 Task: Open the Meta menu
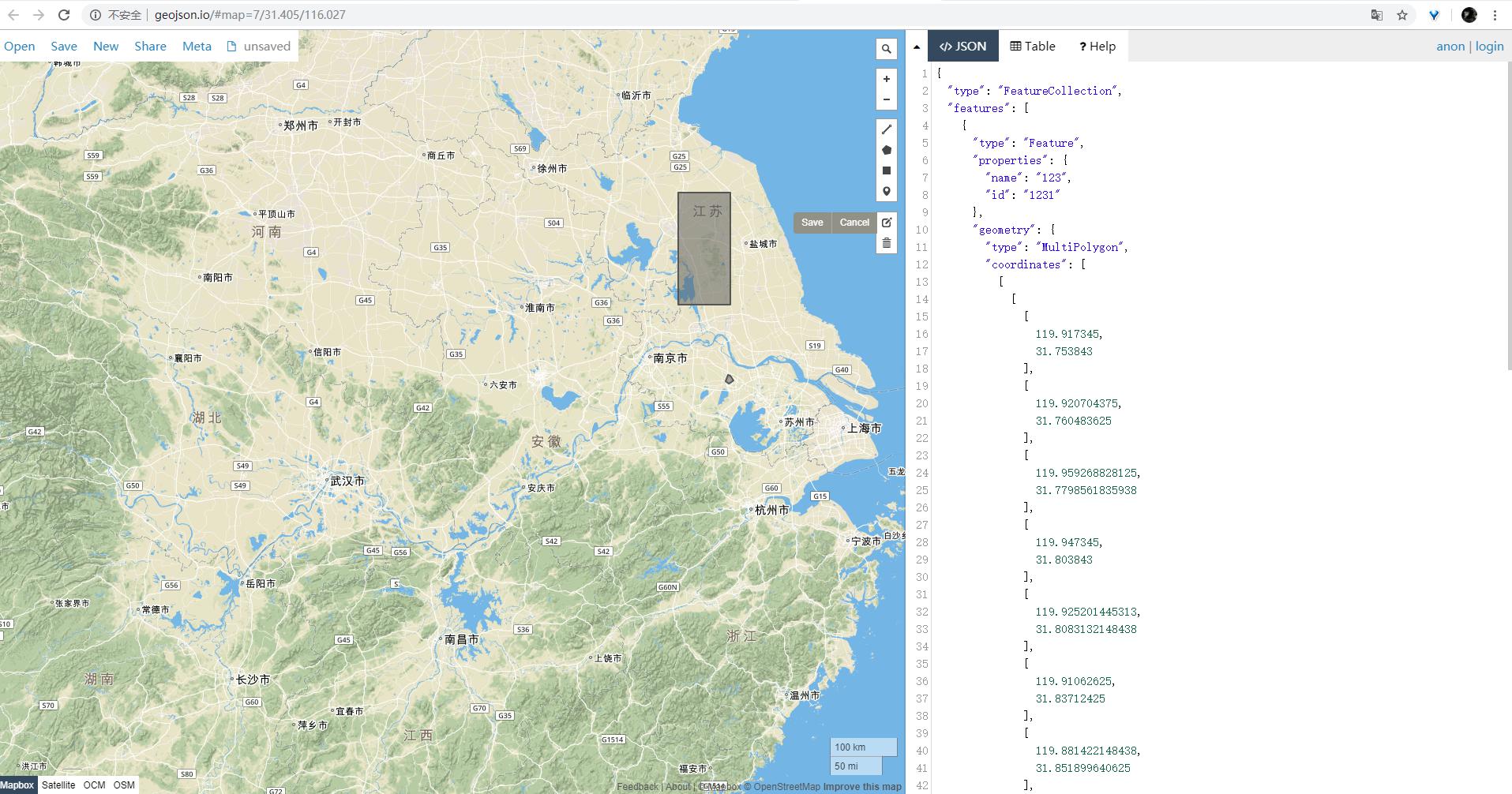[x=196, y=46]
